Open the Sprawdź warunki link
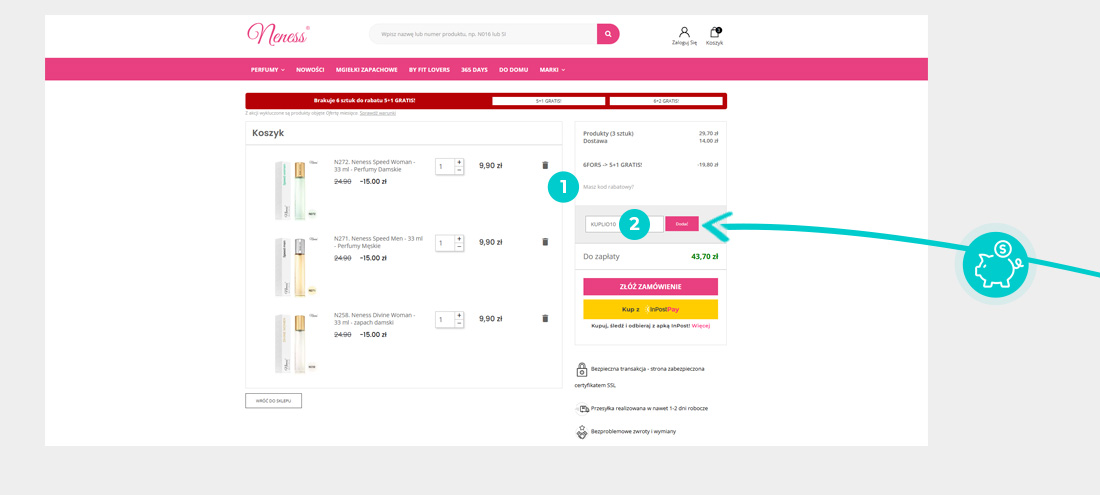1100x495 pixels. 377,113
